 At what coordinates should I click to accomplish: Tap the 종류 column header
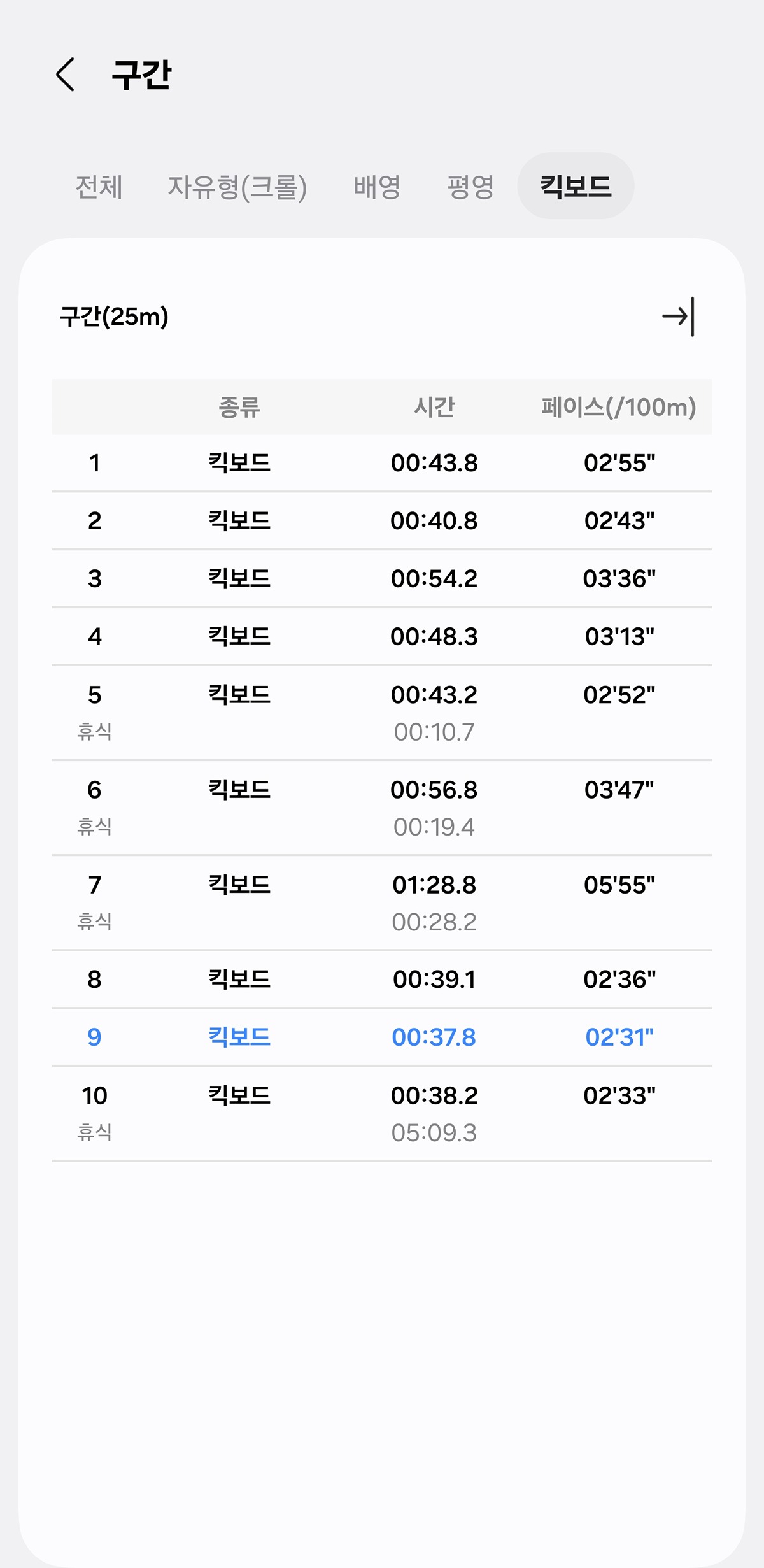[x=239, y=407]
